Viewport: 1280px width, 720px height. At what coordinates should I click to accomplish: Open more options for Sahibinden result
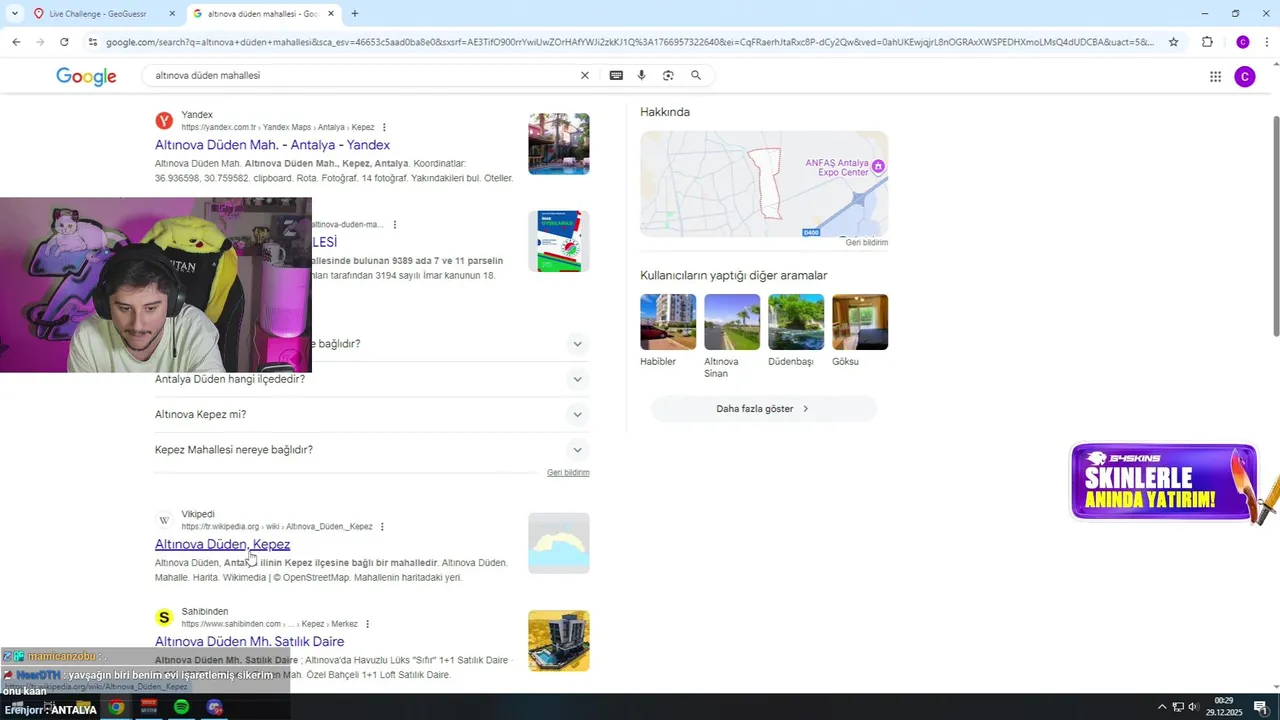tap(367, 624)
